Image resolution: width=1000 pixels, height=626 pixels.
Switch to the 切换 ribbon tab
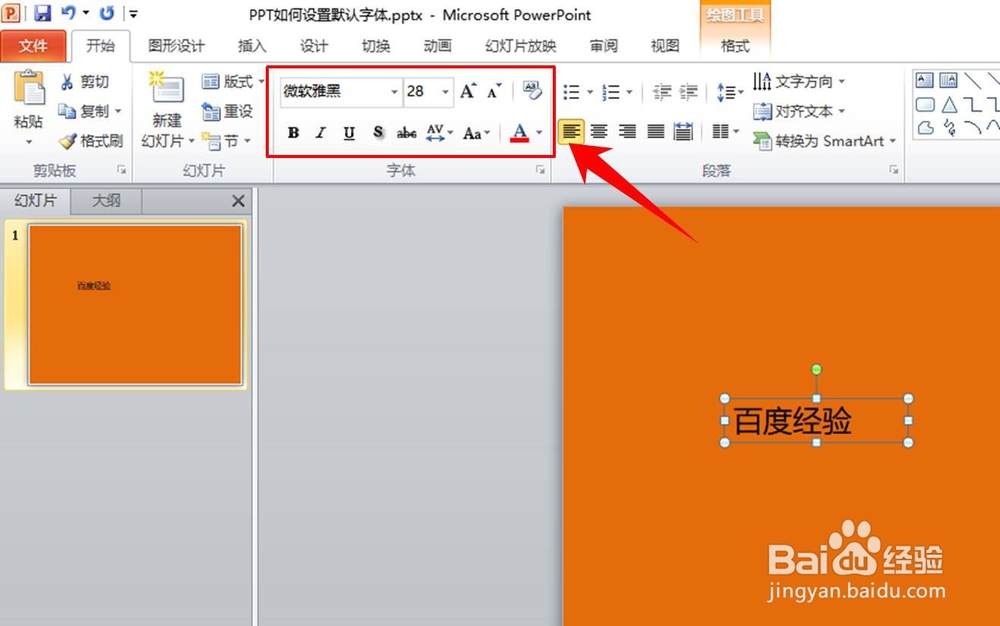click(376, 46)
